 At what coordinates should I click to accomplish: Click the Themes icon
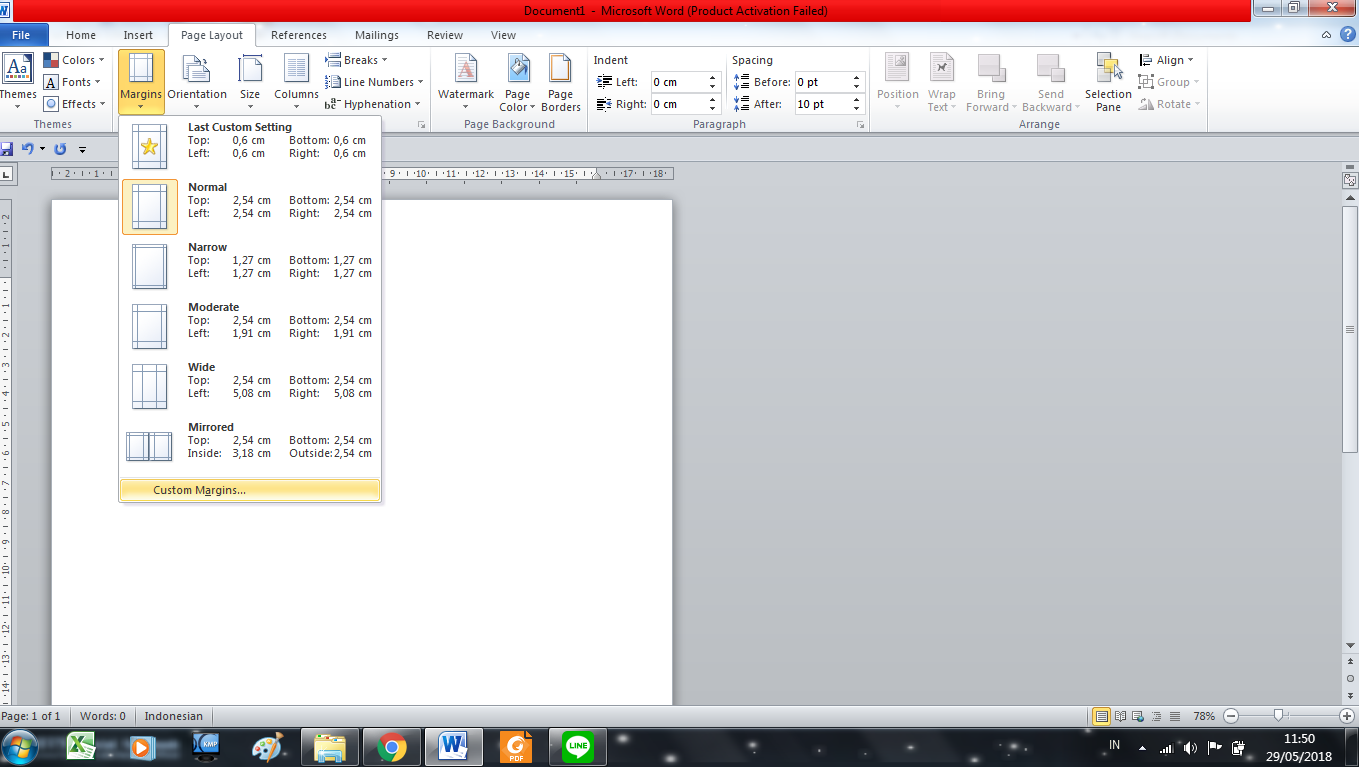point(18,75)
